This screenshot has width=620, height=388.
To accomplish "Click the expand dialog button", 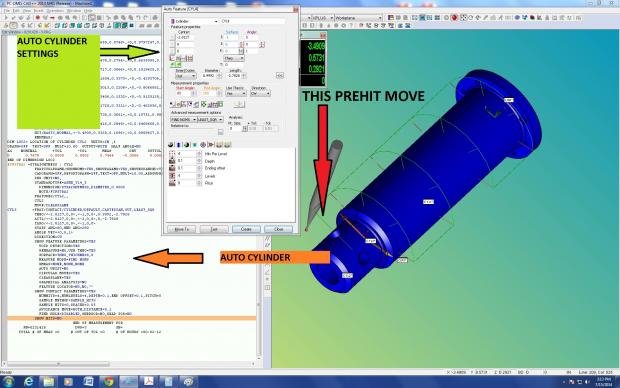I will coord(280,75).
